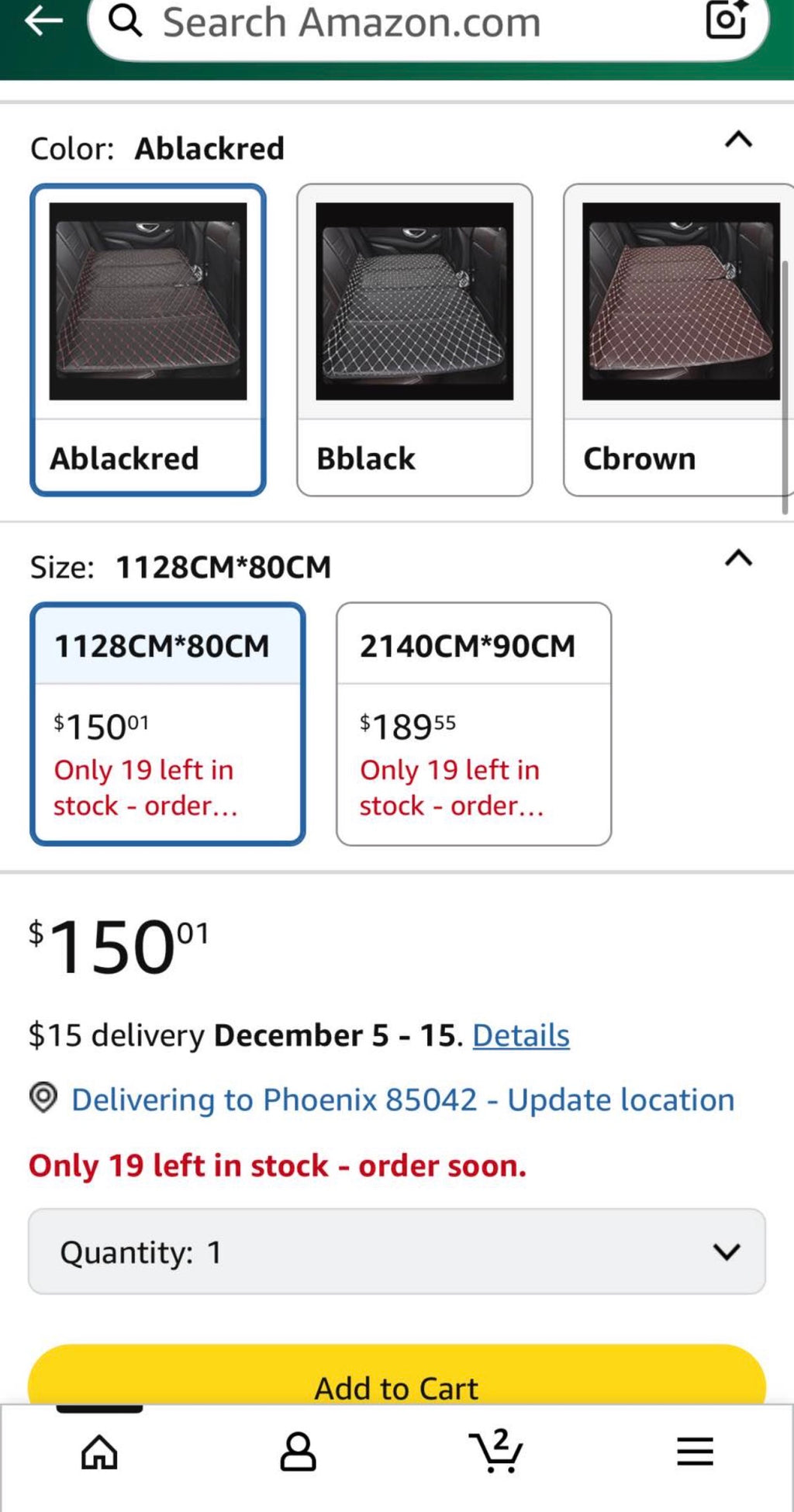794x1512 pixels.
Task: Open the Quantity dropdown
Action: point(397,1251)
